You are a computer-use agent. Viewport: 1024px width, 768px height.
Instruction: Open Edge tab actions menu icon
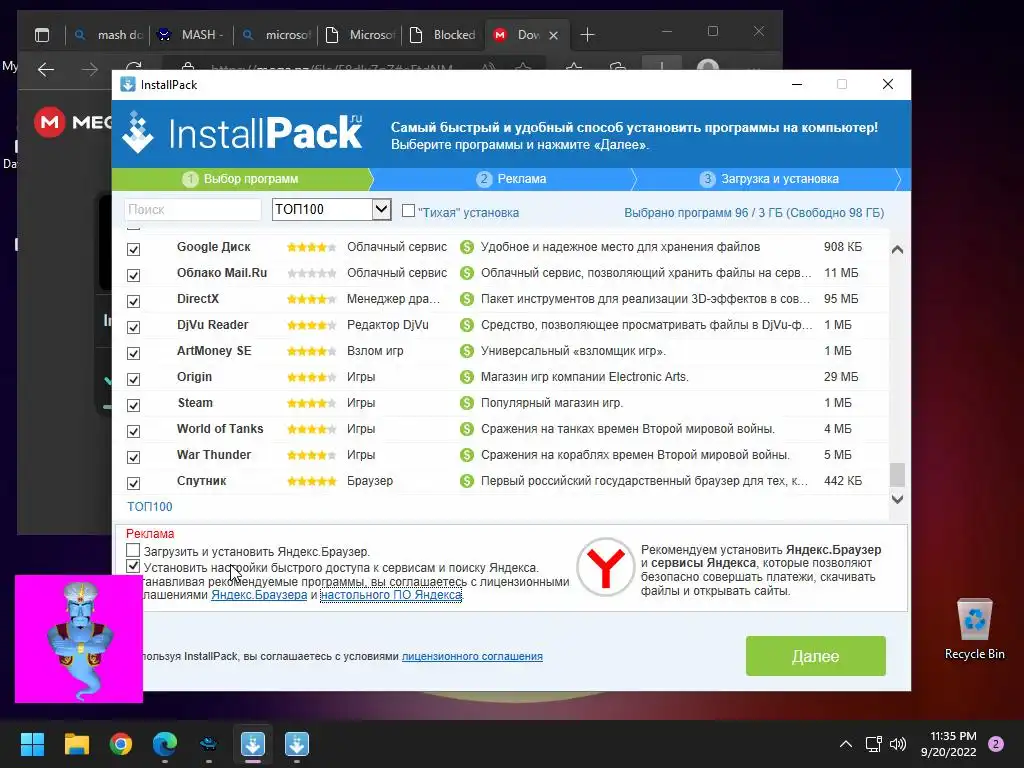point(42,35)
